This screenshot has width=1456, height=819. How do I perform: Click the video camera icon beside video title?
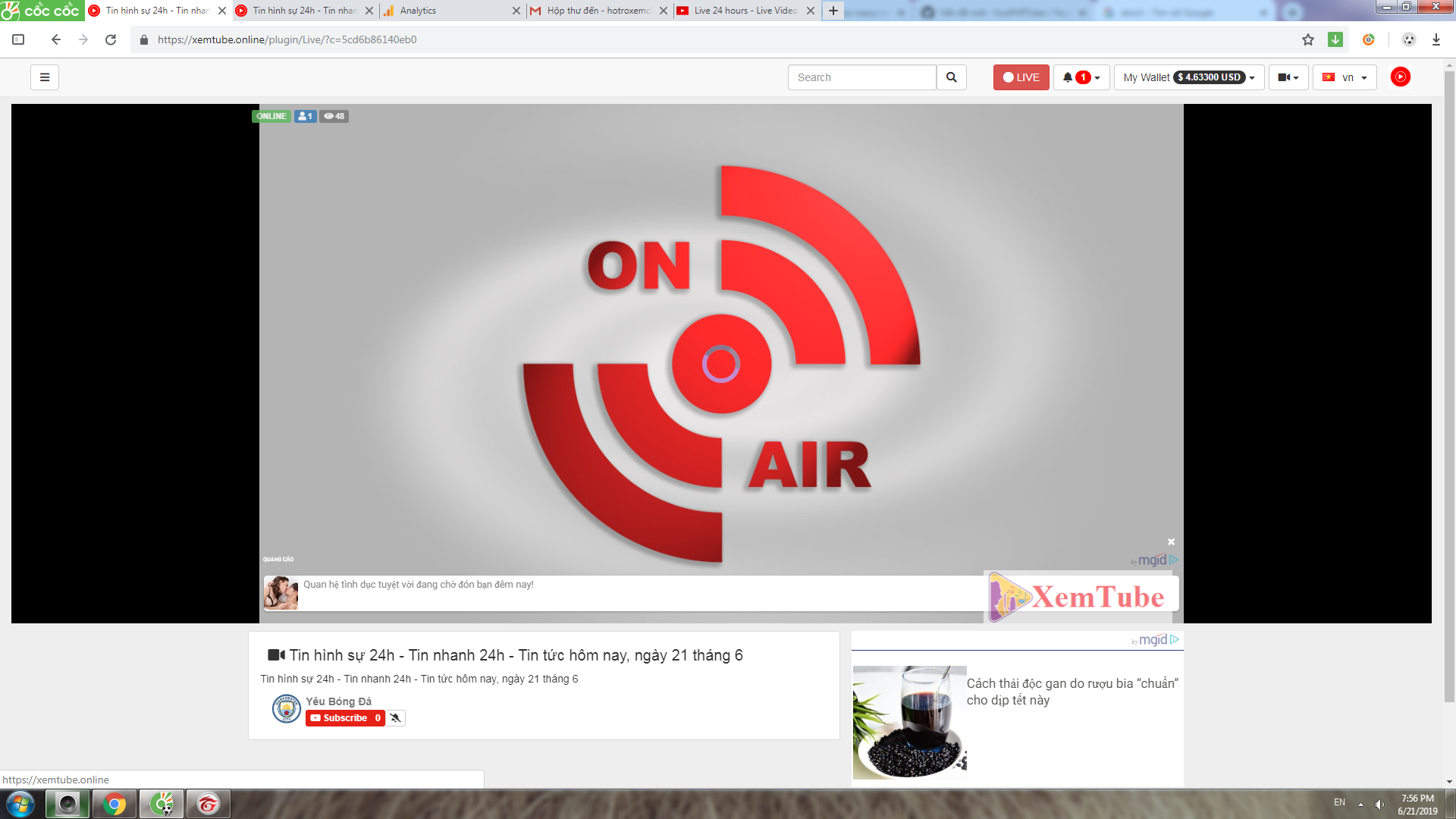(x=275, y=654)
